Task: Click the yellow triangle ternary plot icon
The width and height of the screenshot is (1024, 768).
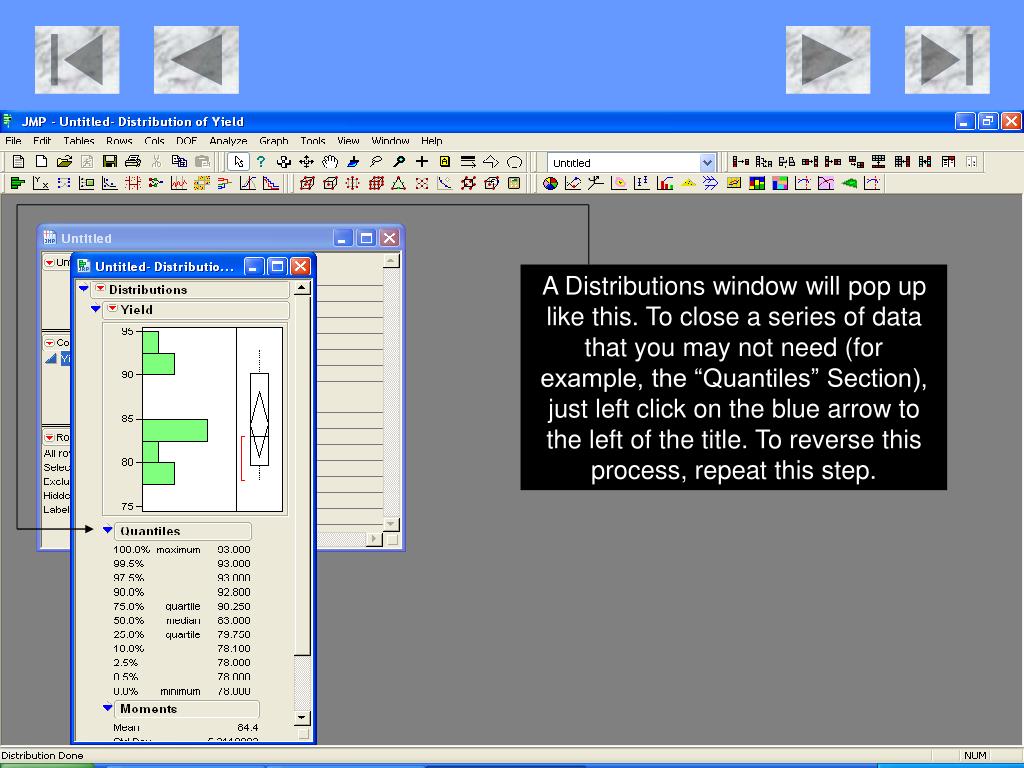Action: pyautogui.click(x=688, y=184)
